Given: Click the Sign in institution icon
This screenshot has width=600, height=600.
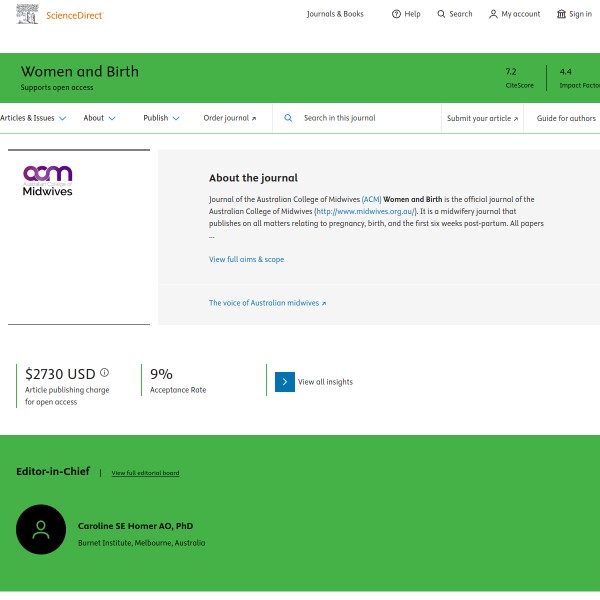Looking at the screenshot, I should (561, 14).
